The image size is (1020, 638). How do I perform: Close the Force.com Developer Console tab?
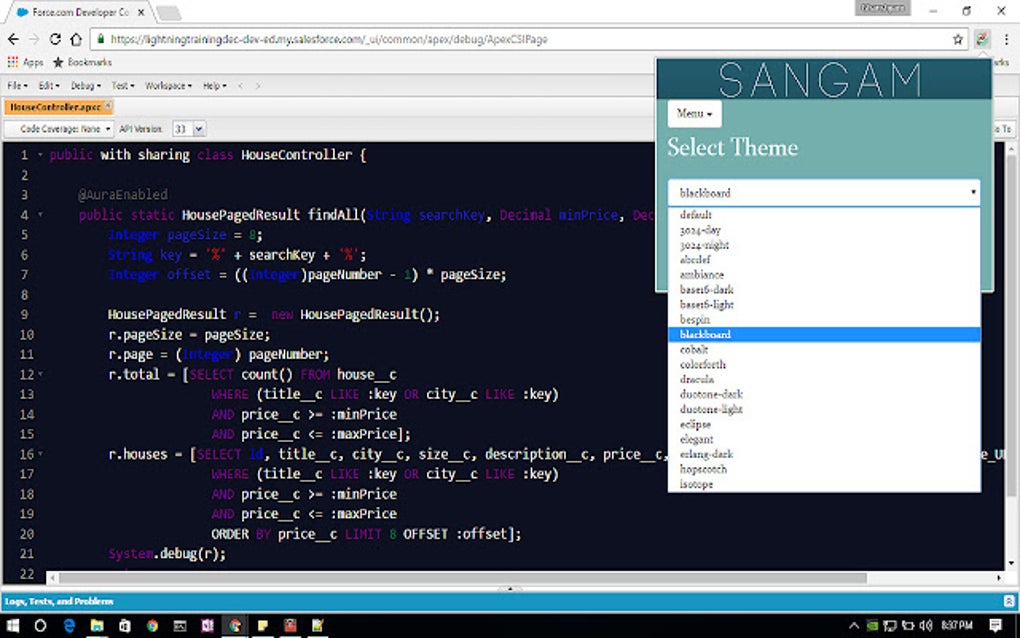pyautogui.click(x=141, y=12)
